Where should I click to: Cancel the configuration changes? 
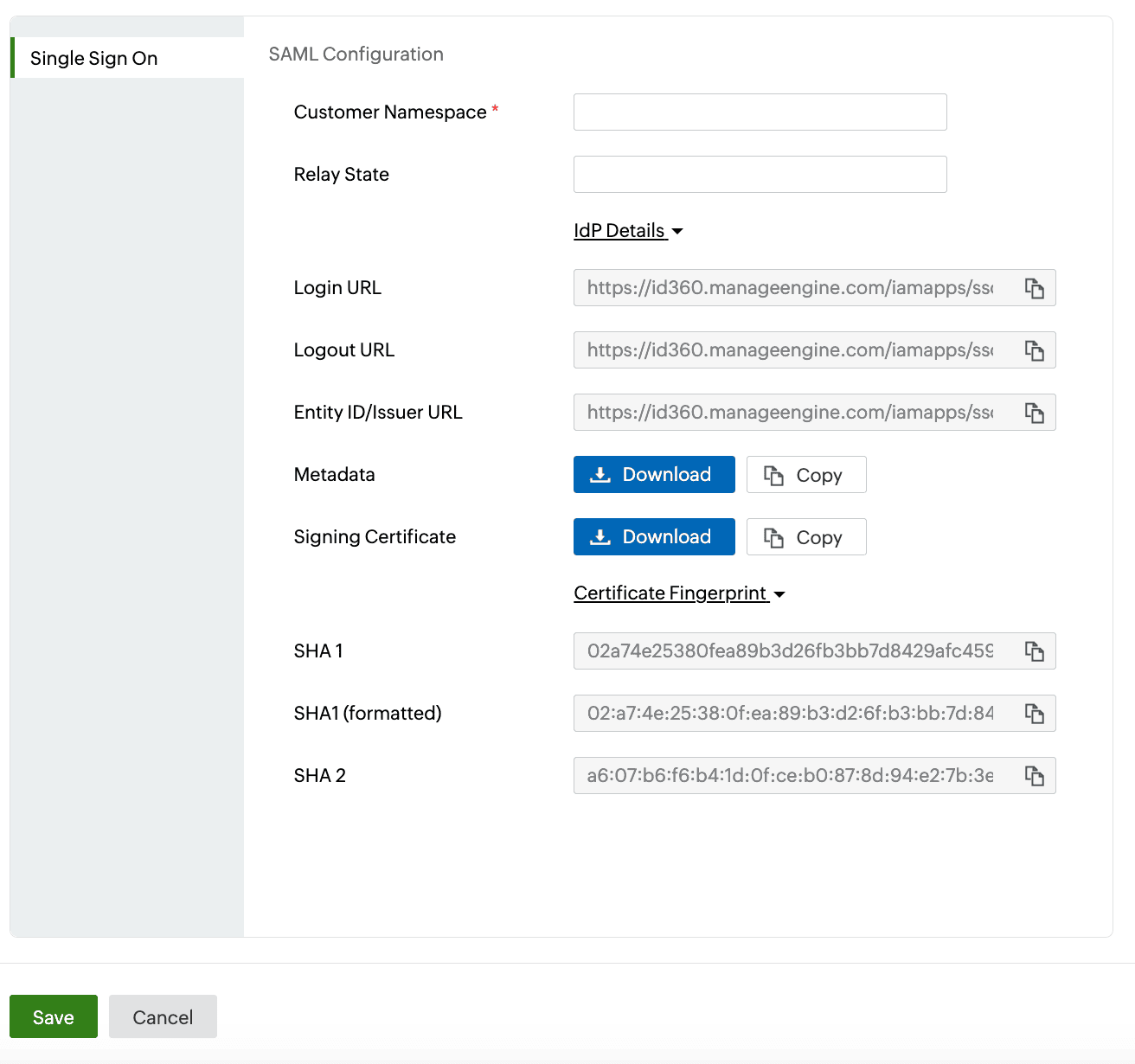(x=163, y=1016)
